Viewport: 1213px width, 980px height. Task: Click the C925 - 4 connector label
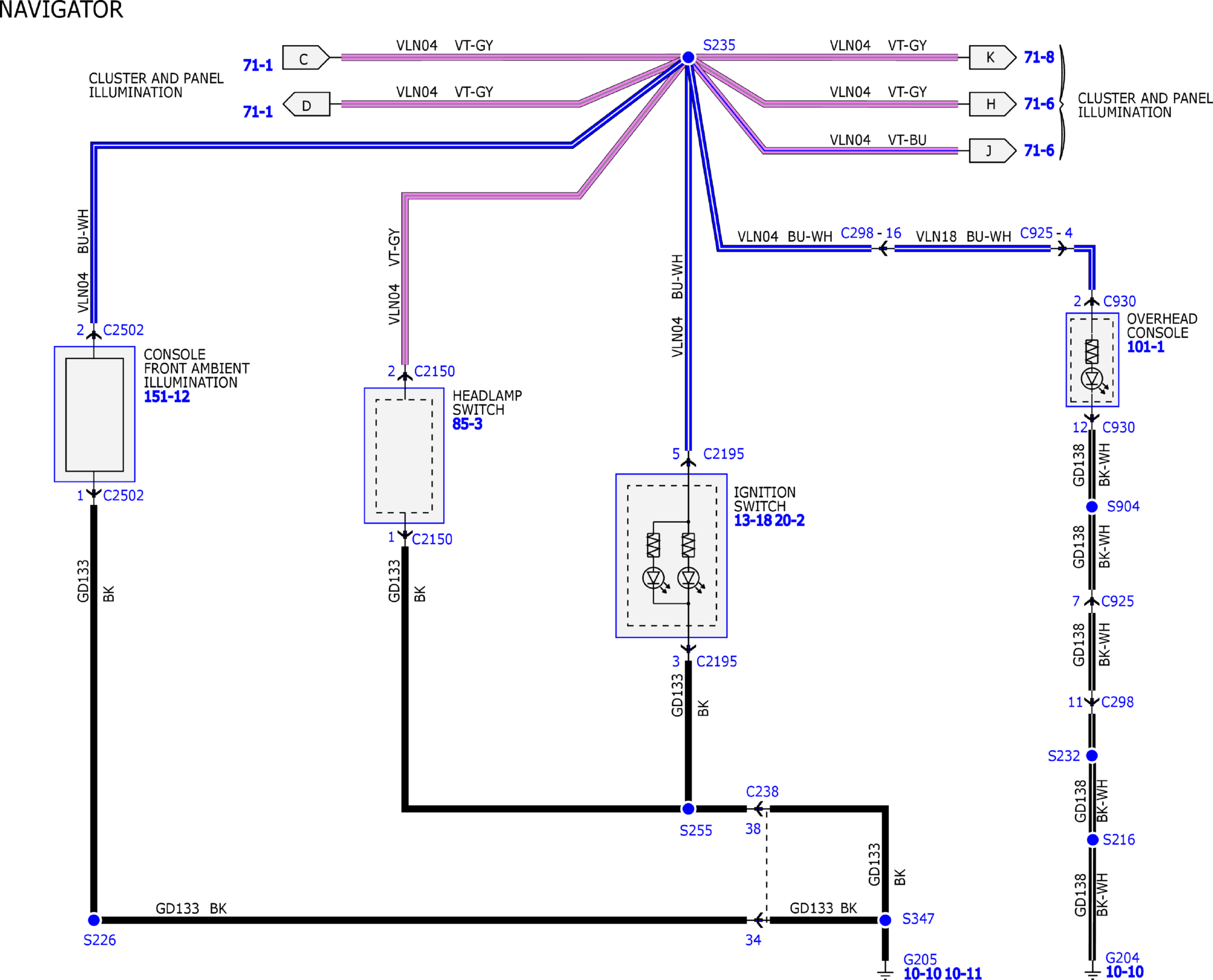[x=1046, y=233]
